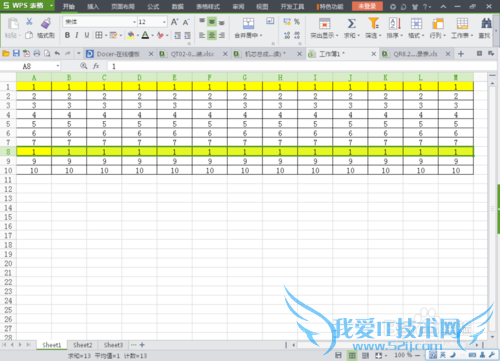The image size is (500, 361).
Task: Collapse the ribbon with the up chevron
Action: [443, 6]
